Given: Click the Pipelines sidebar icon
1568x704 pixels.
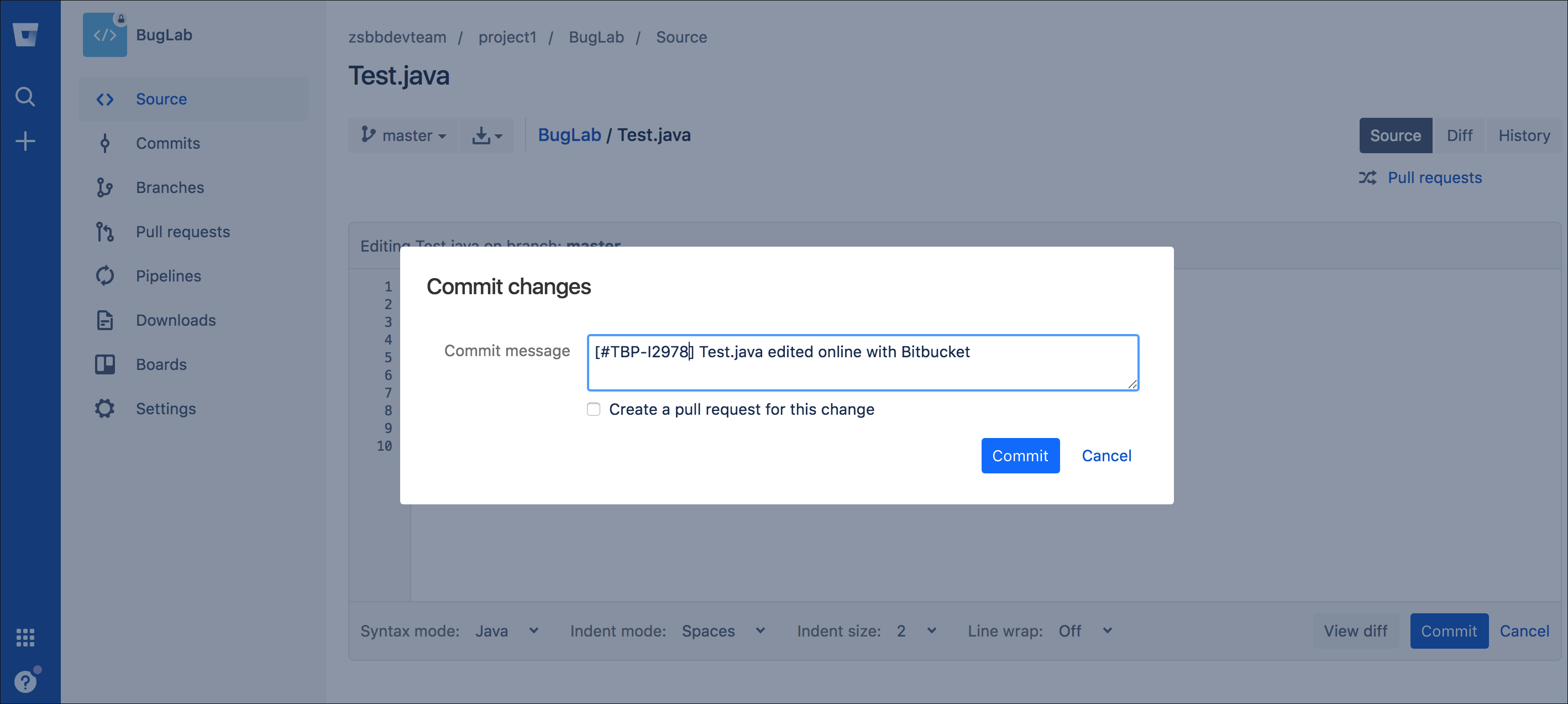Looking at the screenshot, I should click(x=104, y=276).
